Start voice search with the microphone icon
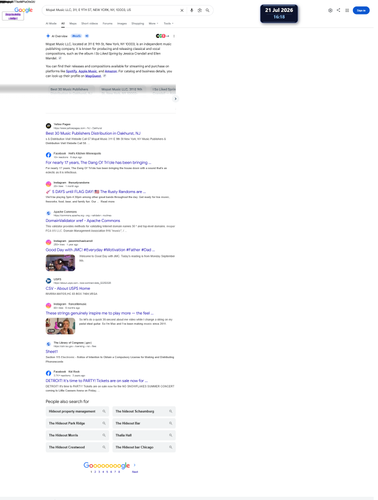 click(x=192, y=10)
